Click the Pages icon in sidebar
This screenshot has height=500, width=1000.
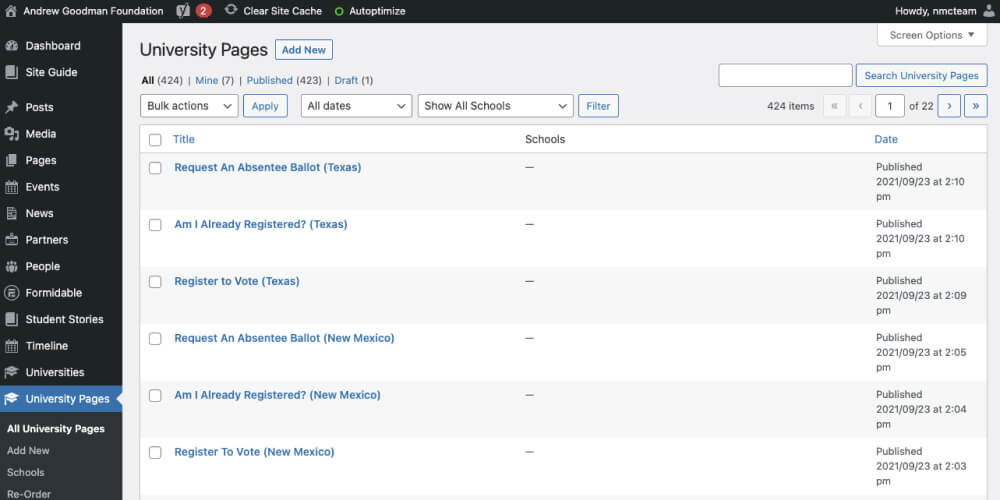11,160
